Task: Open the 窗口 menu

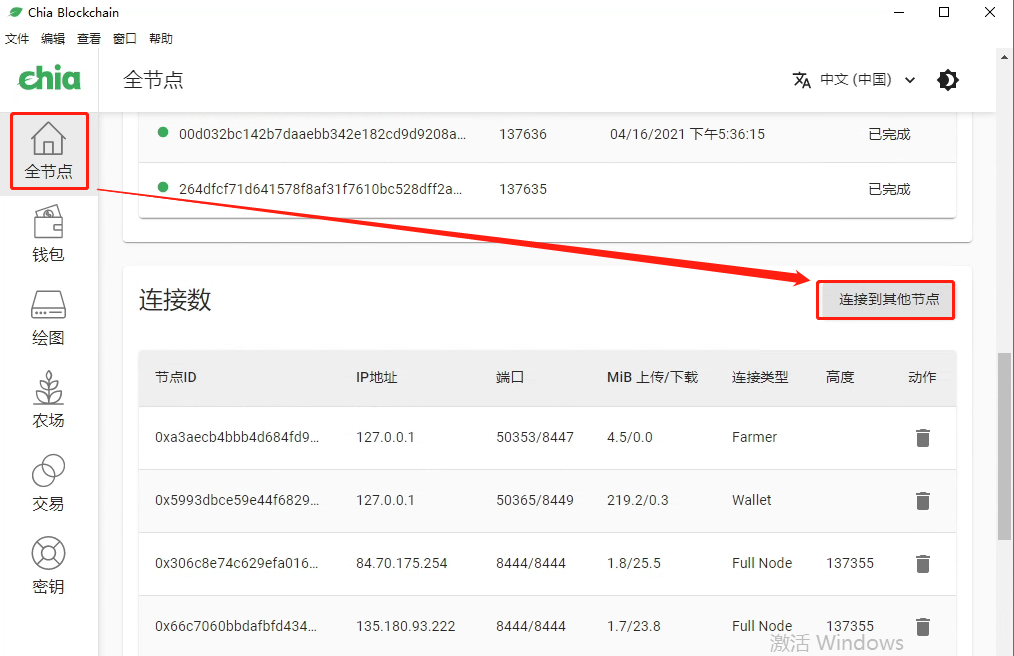Action: point(124,38)
